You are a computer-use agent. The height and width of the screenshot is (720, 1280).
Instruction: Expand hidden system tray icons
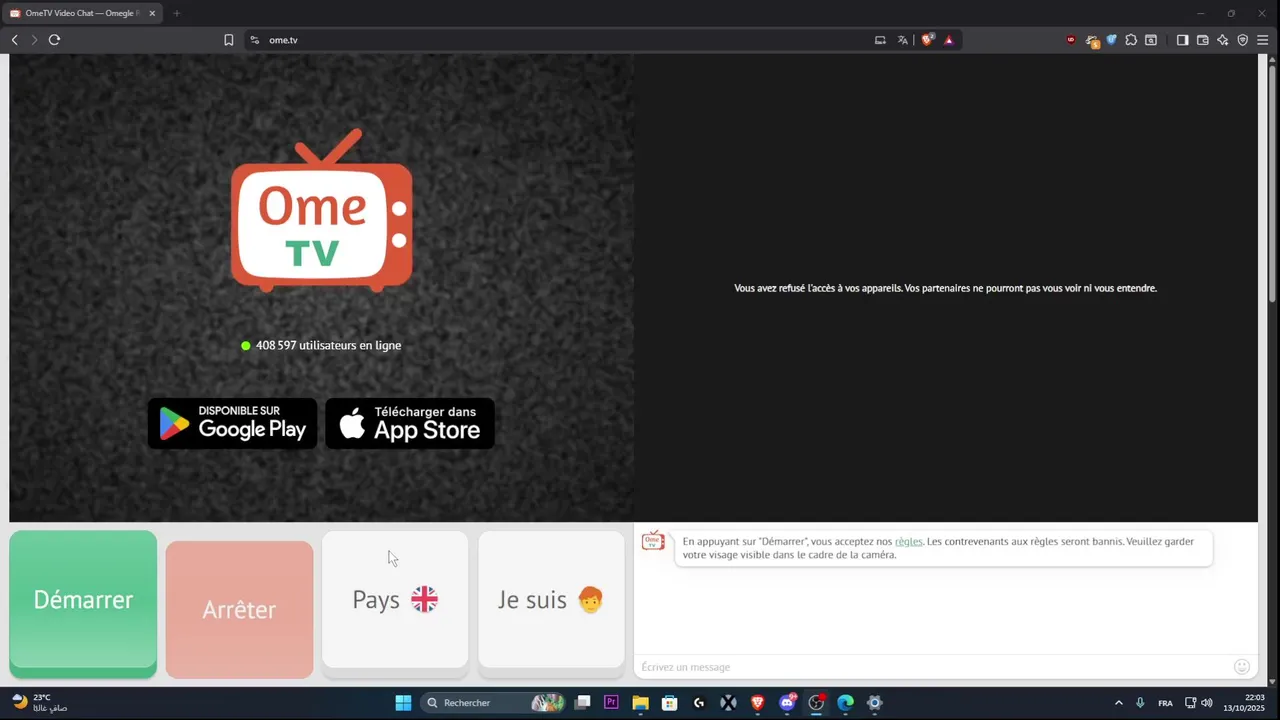click(1118, 703)
